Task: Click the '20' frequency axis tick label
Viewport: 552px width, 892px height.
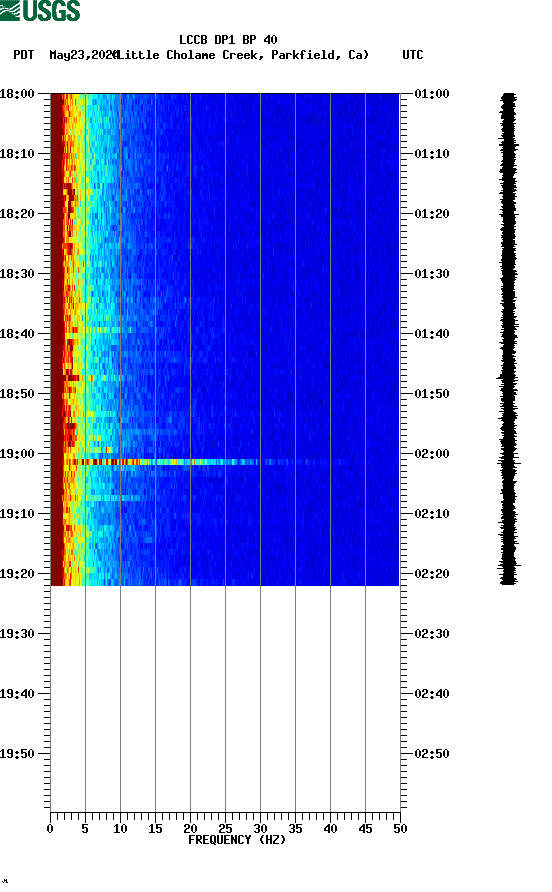Action: [x=190, y=829]
